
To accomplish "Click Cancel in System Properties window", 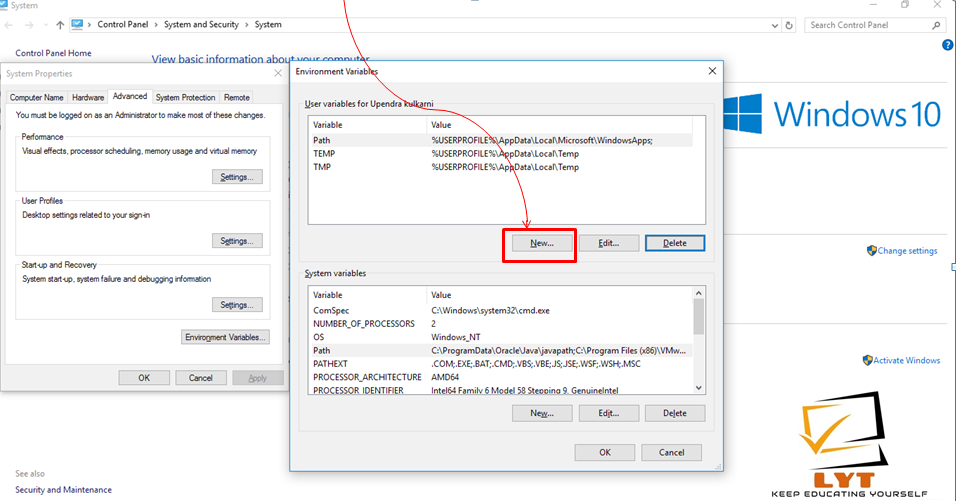I will pyautogui.click(x=201, y=378).
